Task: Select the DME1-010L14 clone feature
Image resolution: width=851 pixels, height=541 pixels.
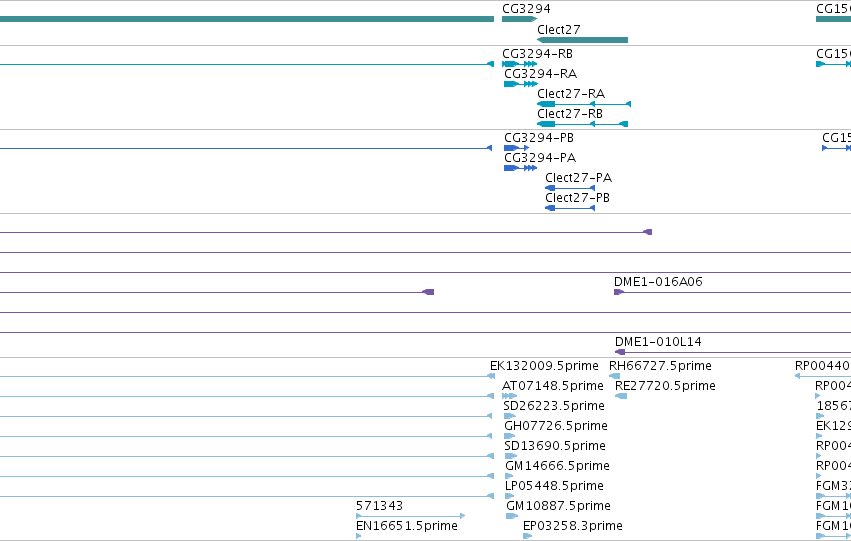Action: [x=733, y=352]
